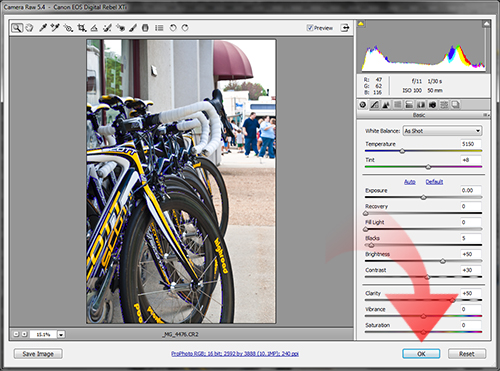
Task: Uncheck the Preview checkbox
Action: click(x=310, y=28)
